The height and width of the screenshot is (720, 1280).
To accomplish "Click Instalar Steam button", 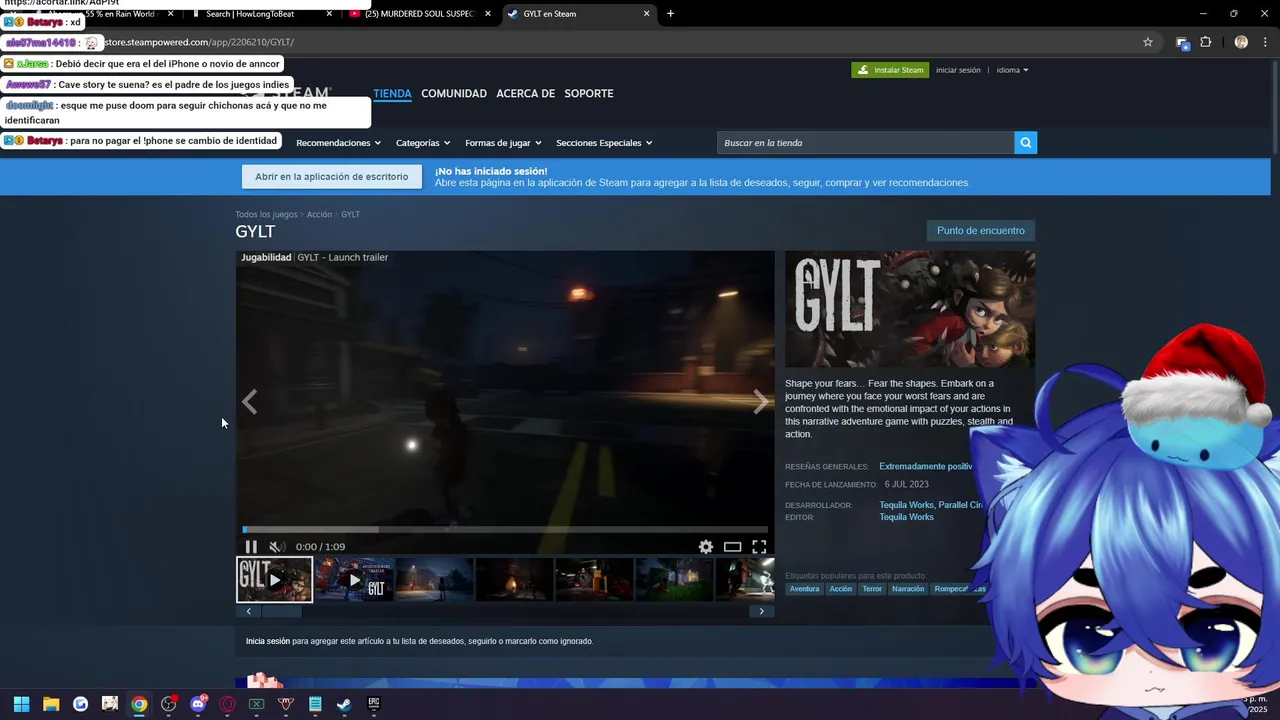I will (x=890, y=70).
